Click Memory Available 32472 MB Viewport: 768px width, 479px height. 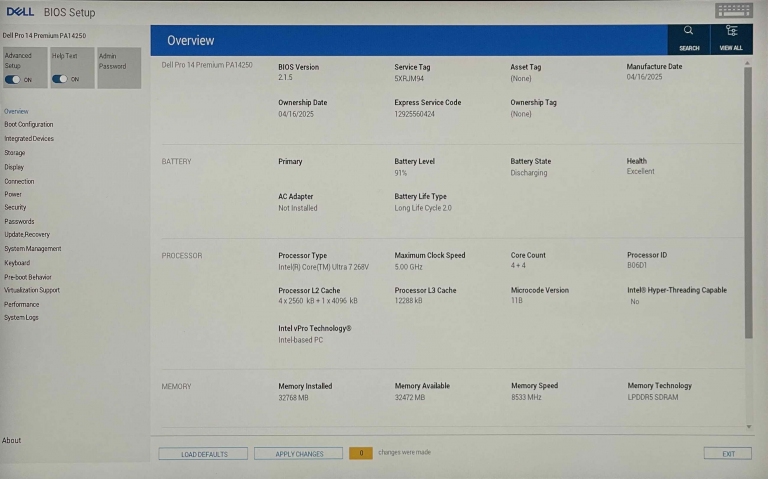[410, 398]
